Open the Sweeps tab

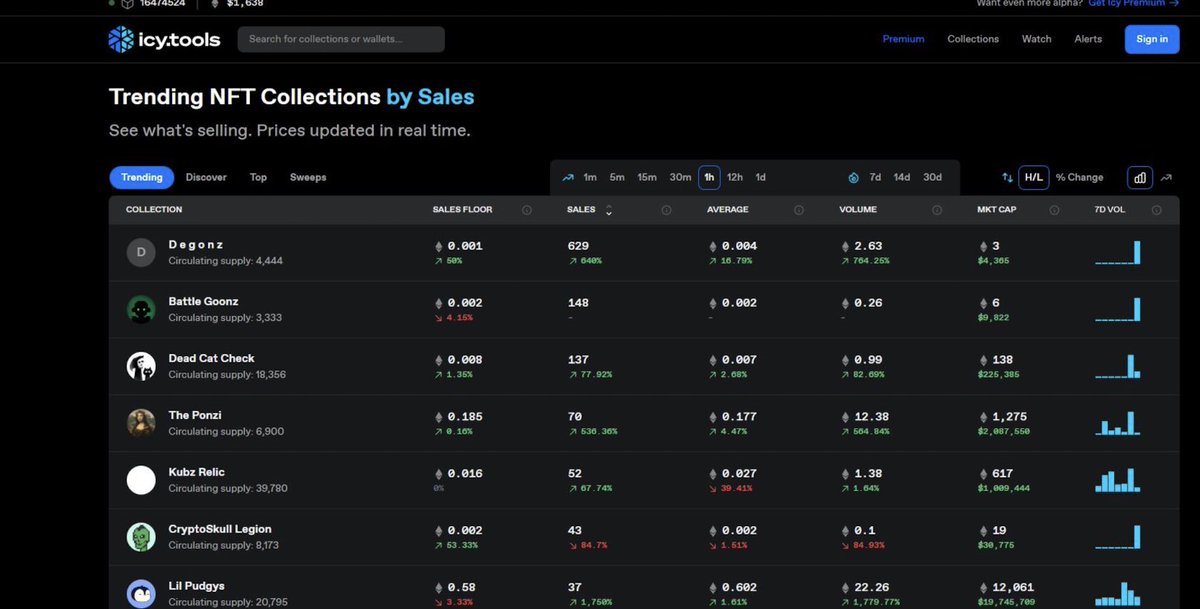tap(308, 177)
